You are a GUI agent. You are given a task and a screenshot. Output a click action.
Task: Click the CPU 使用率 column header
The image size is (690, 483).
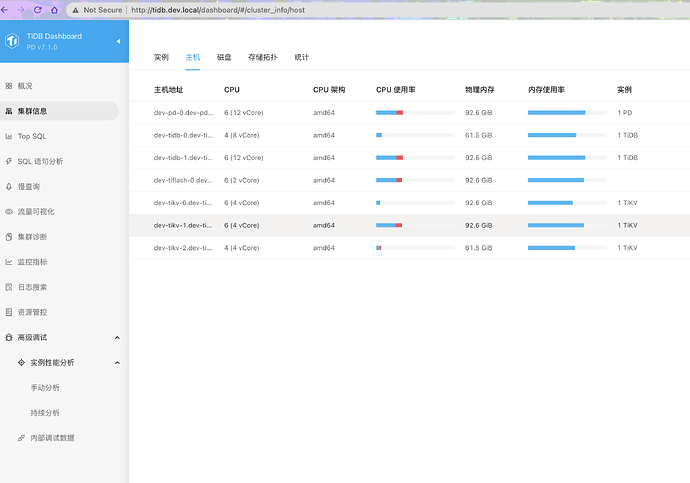395,90
